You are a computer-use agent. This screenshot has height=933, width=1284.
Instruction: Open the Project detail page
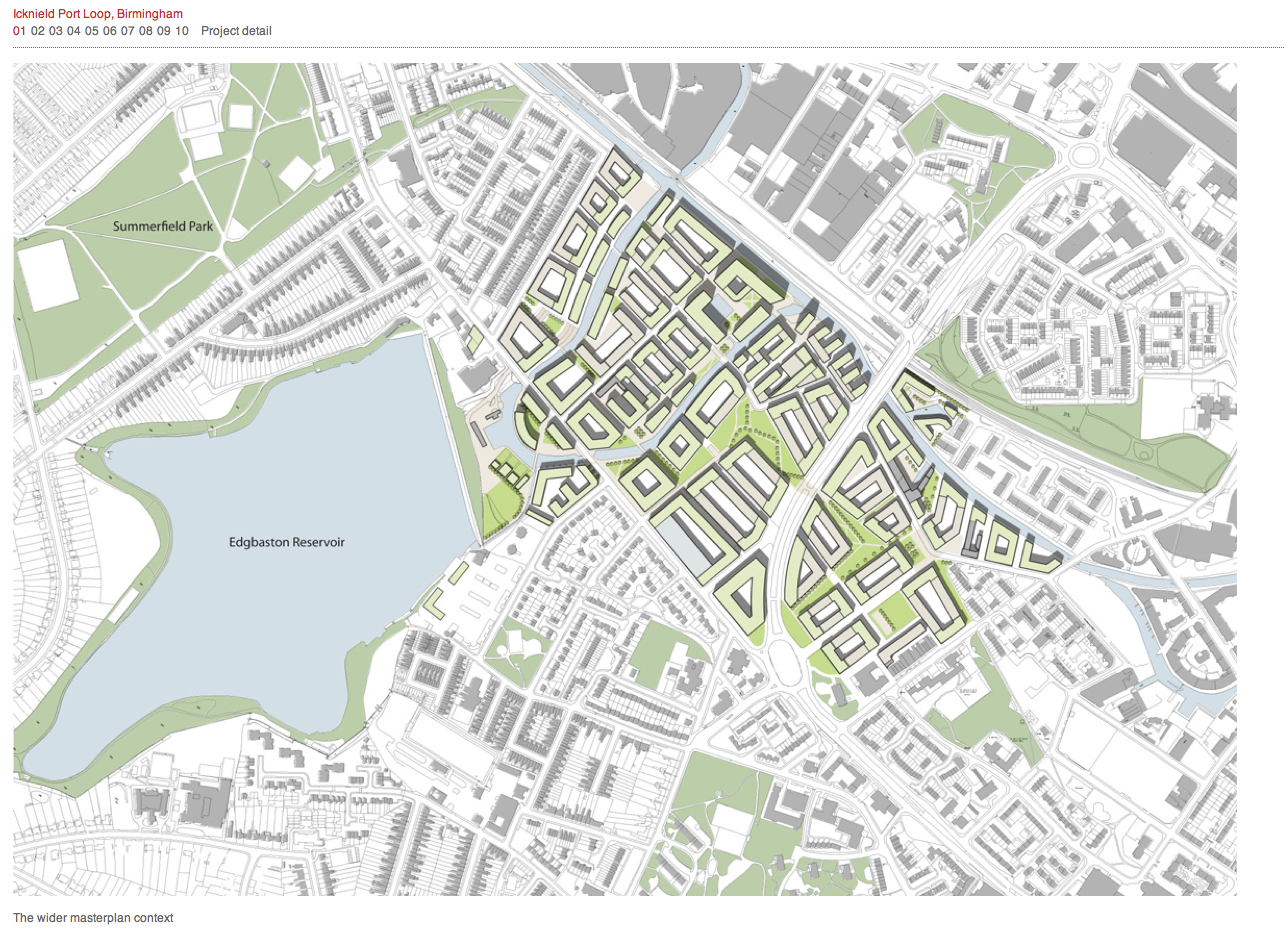point(235,31)
